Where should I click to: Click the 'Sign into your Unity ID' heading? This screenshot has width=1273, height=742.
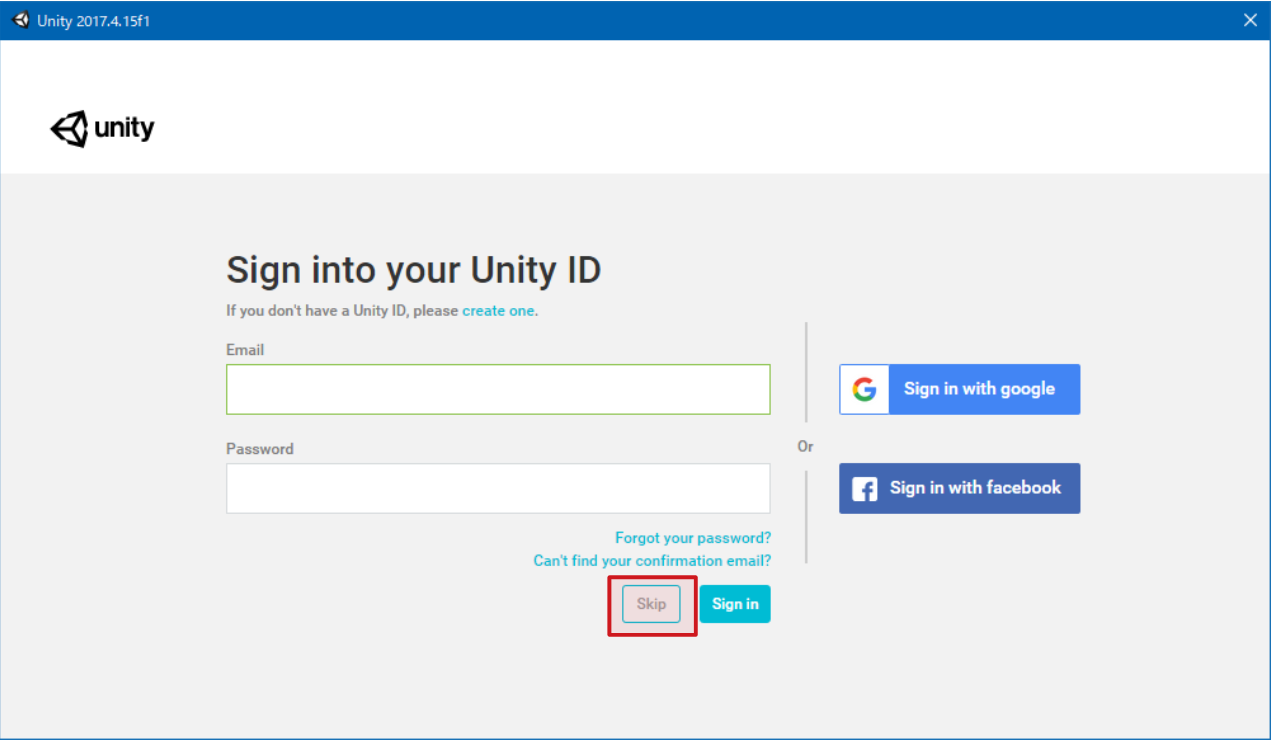(x=413, y=270)
